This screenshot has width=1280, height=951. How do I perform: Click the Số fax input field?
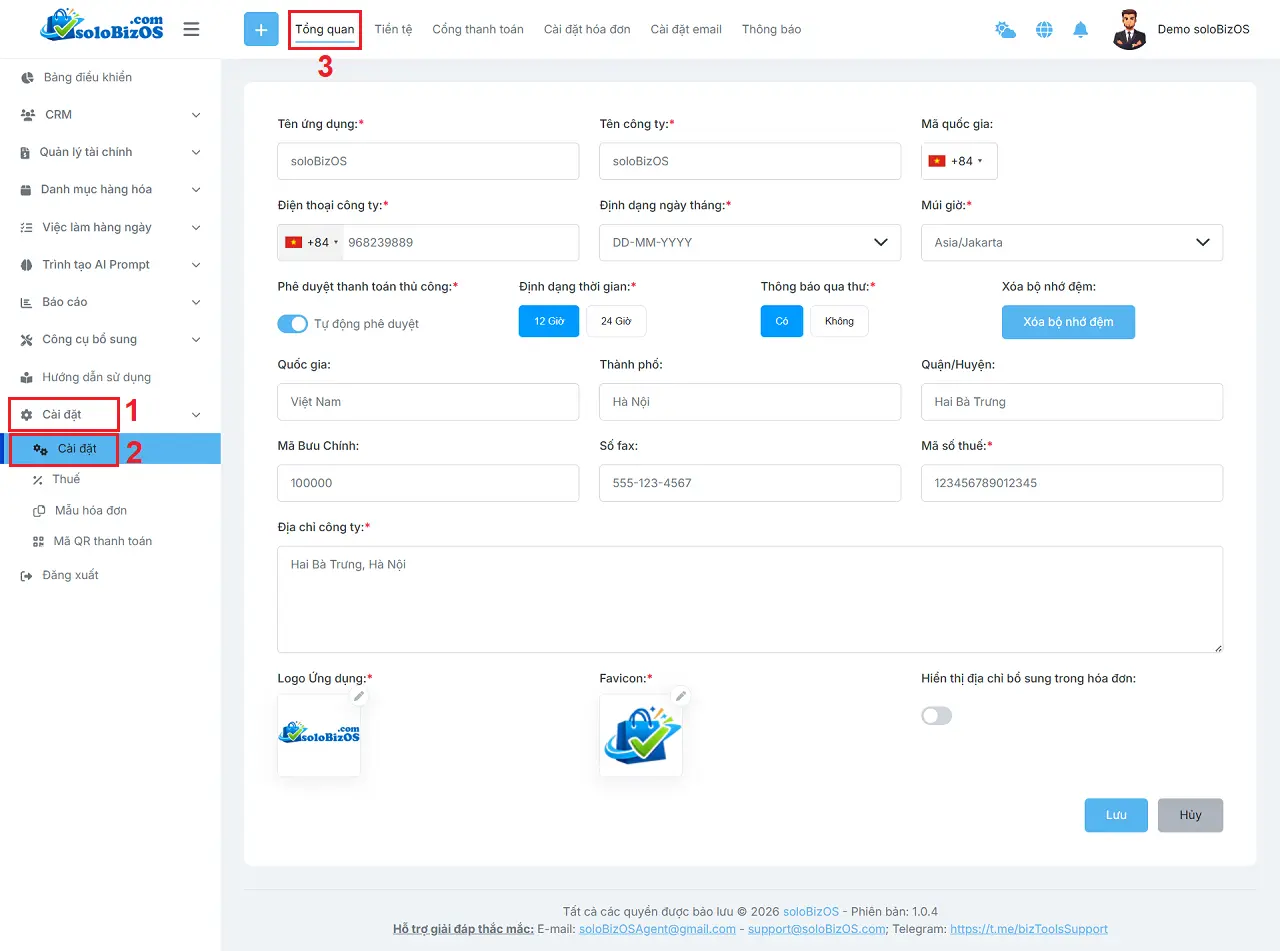pos(750,483)
